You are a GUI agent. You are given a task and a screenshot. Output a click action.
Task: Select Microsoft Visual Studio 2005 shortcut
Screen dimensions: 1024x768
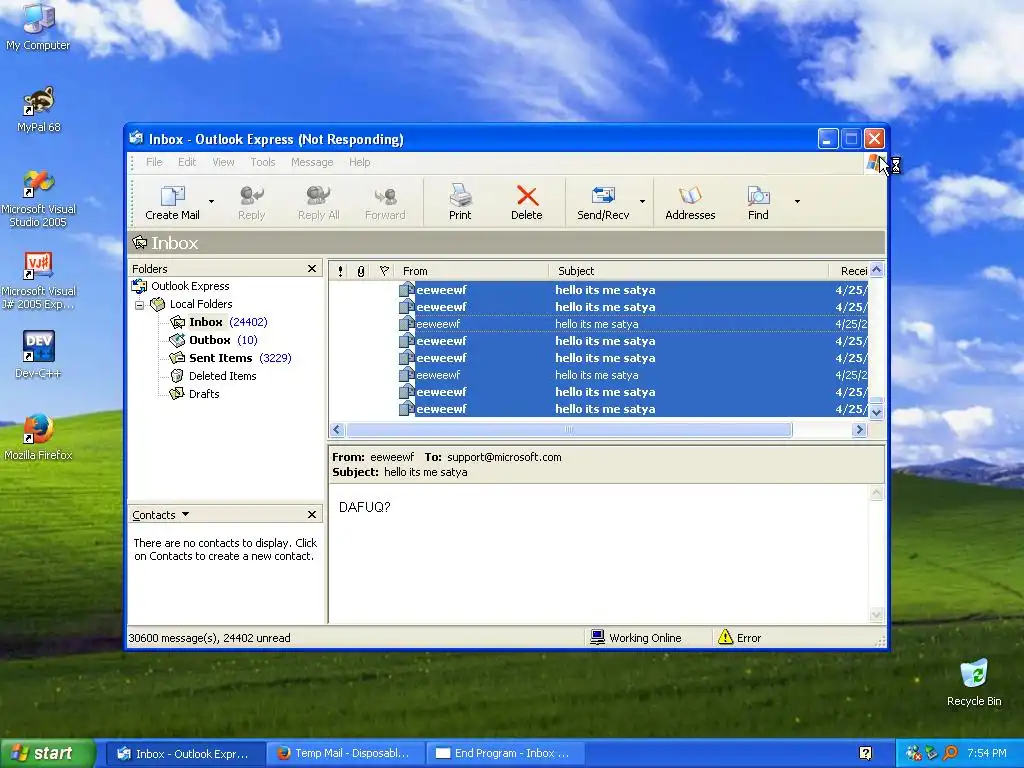[38, 199]
